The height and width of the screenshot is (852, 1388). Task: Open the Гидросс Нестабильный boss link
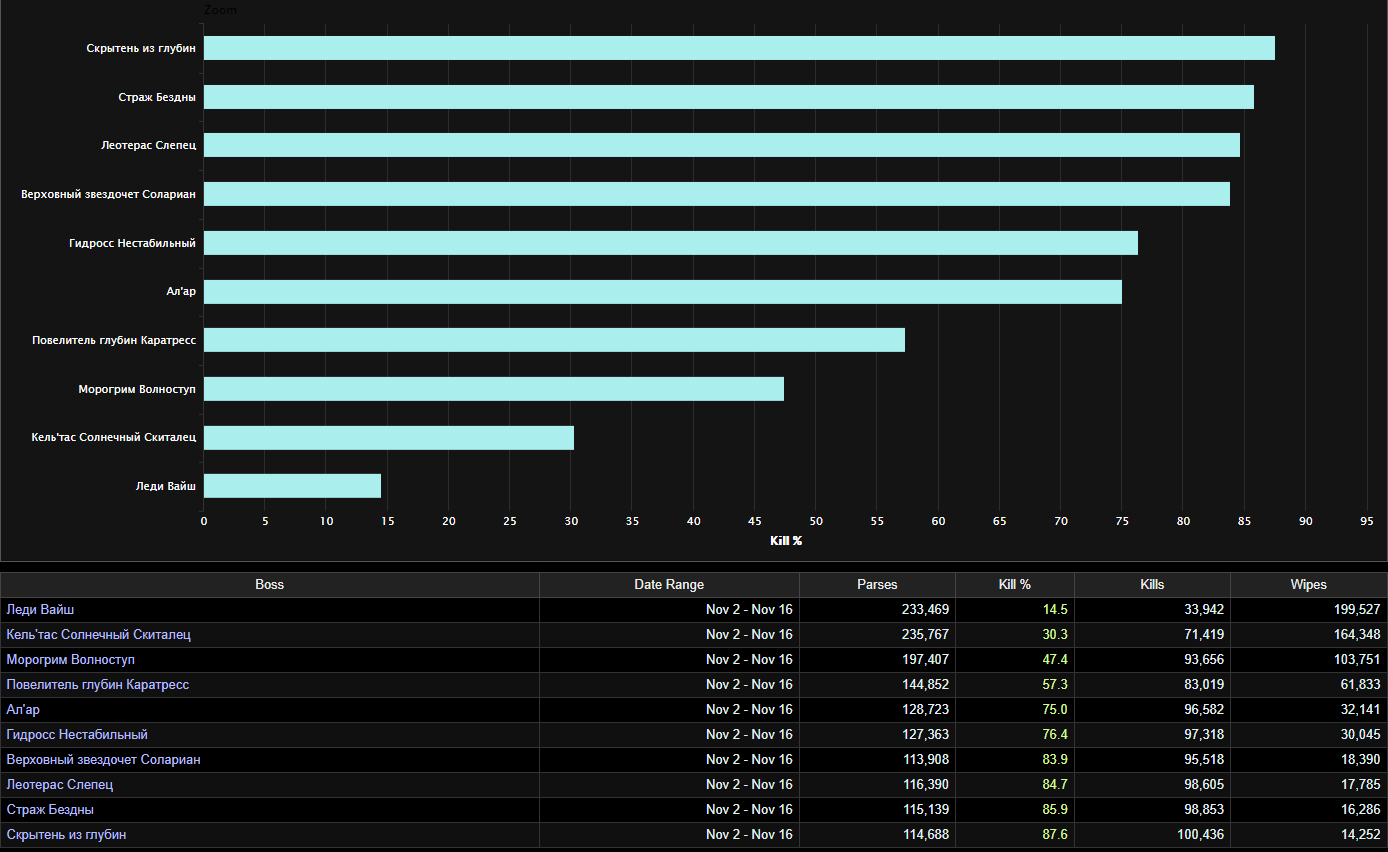pos(77,734)
